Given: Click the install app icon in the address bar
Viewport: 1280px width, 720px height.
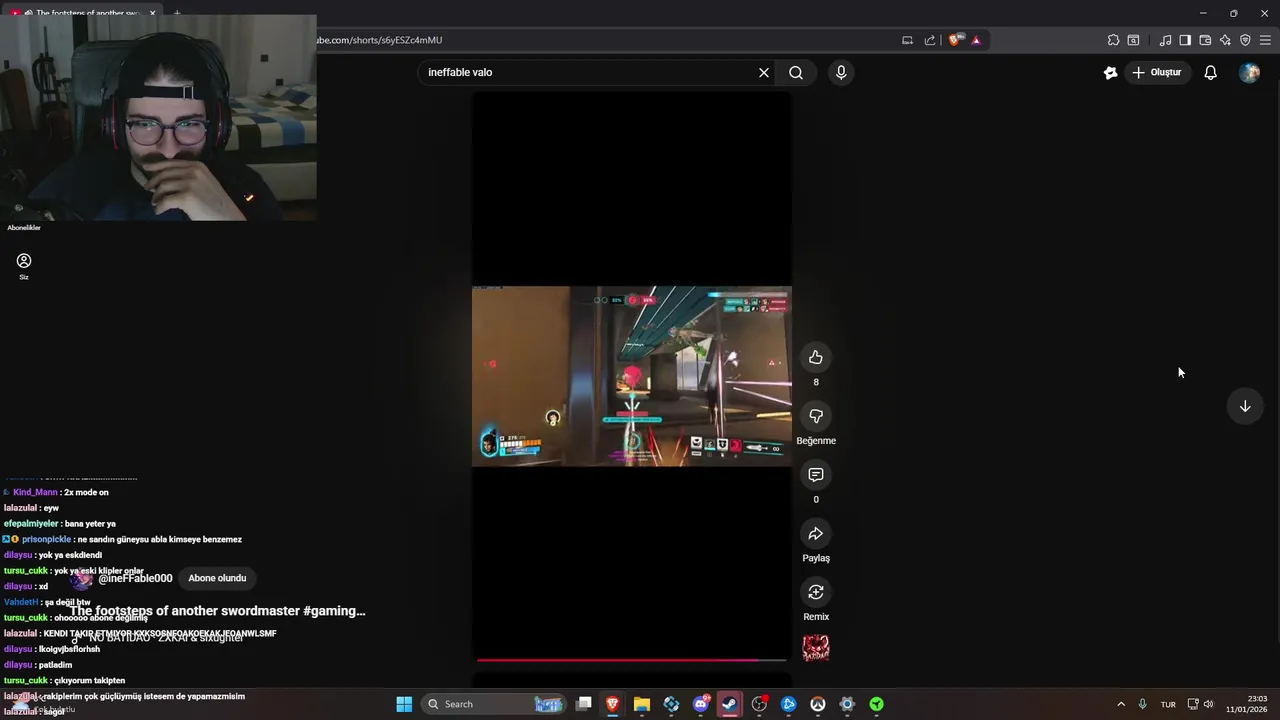Looking at the screenshot, I should (x=907, y=40).
